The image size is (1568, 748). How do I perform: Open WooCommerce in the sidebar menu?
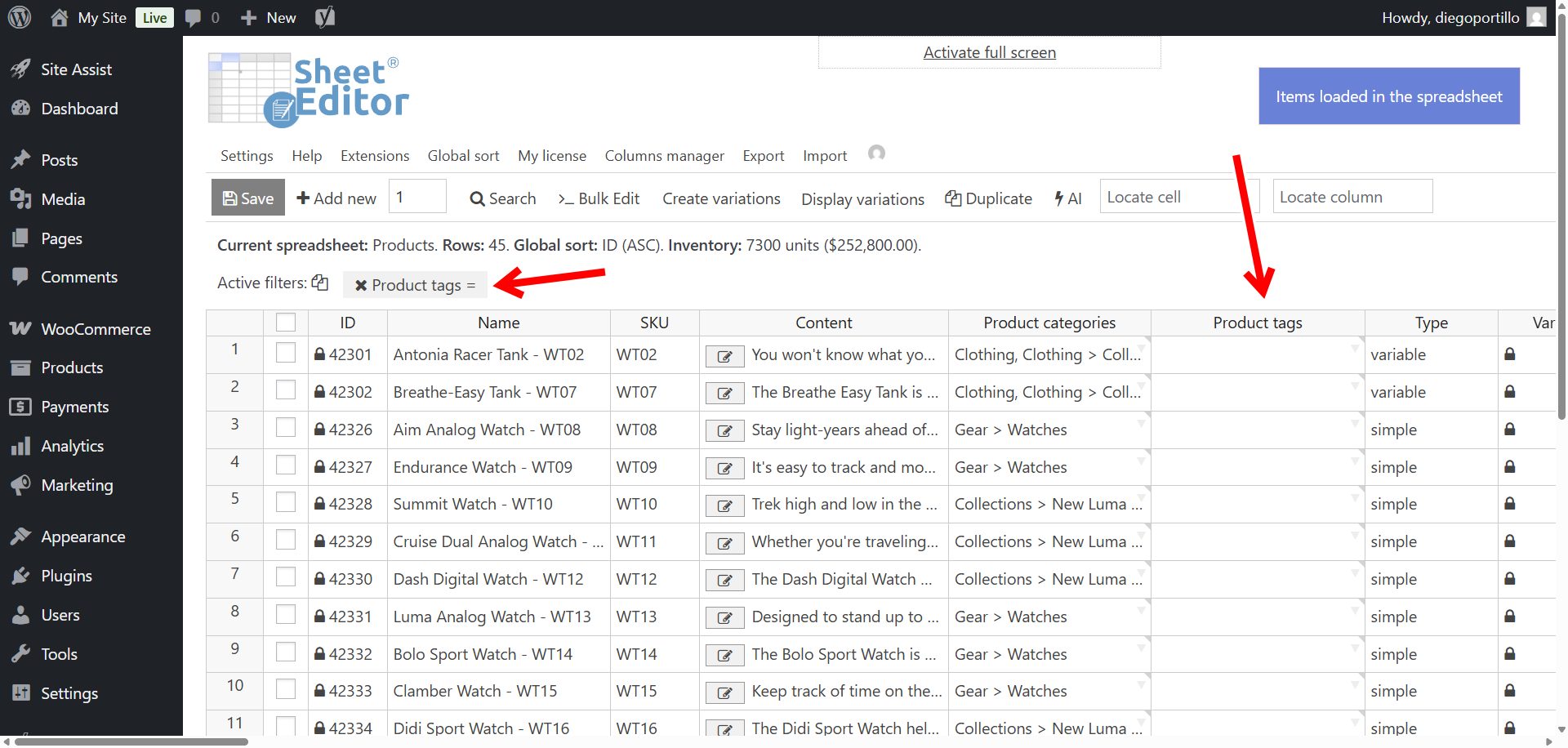96,329
